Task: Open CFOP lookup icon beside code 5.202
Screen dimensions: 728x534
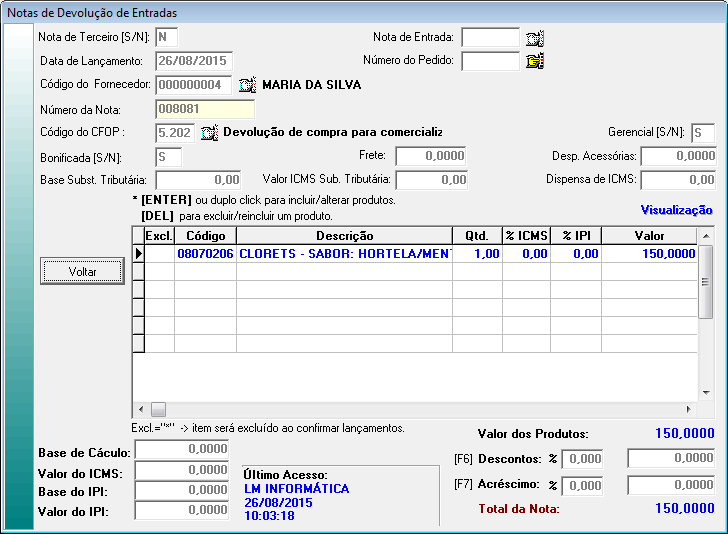Action: [x=209, y=132]
